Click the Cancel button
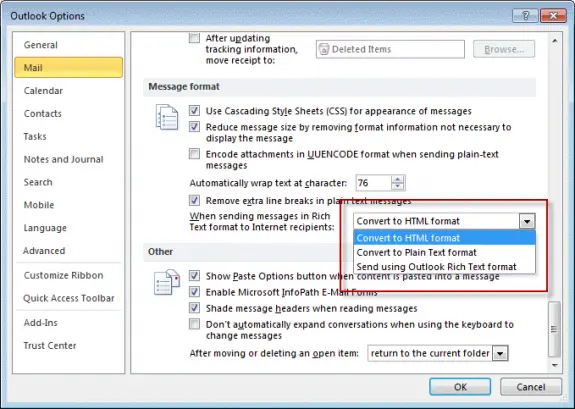Screen dimensions: 575x409 (x=531, y=387)
